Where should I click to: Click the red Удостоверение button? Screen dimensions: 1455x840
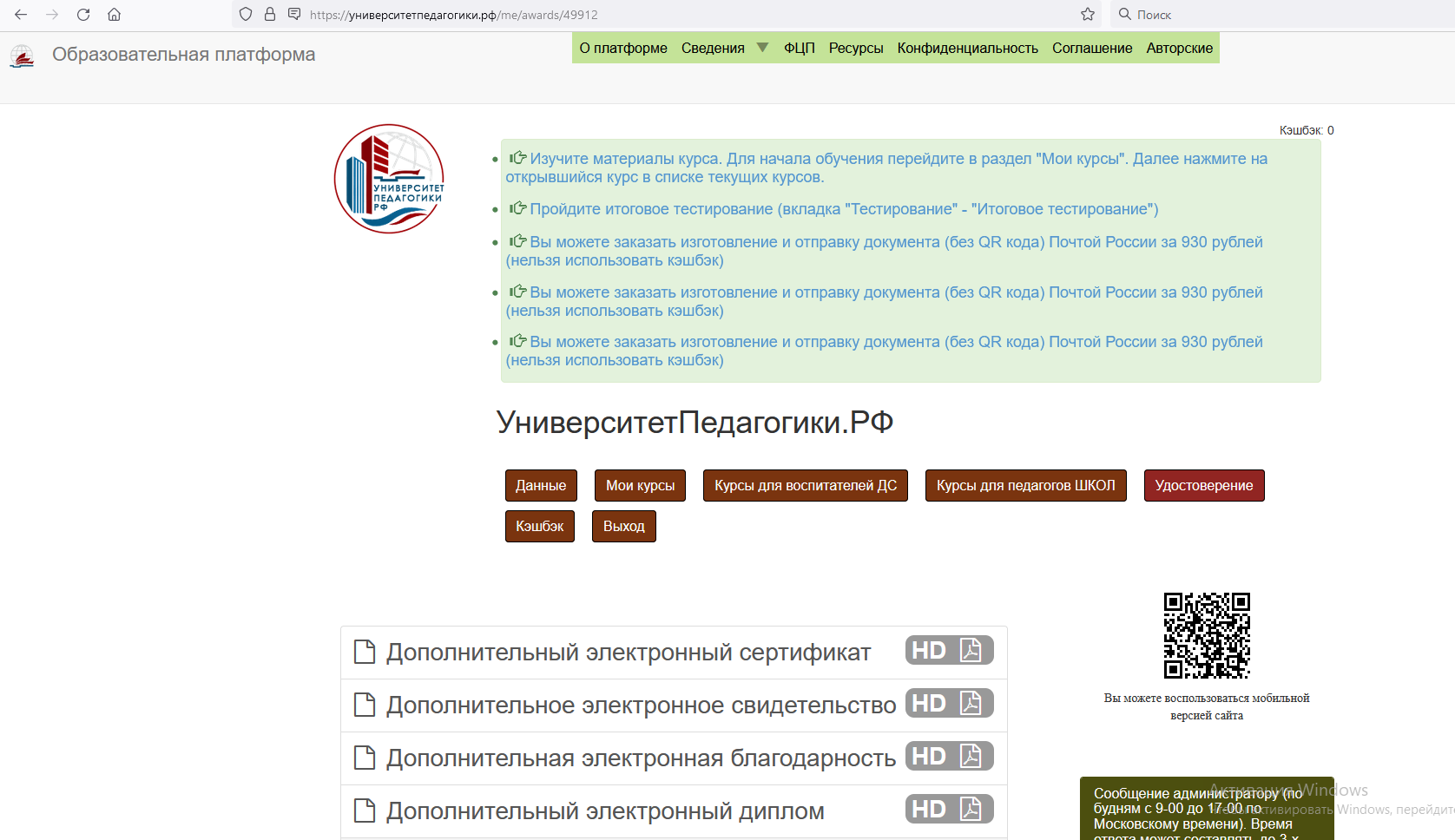click(1204, 485)
